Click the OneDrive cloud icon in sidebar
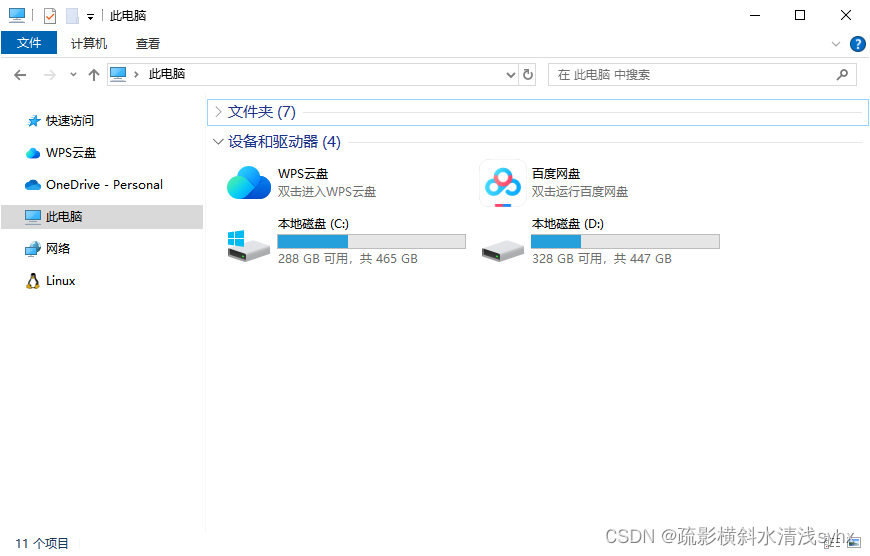The image size is (870, 556). click(x=33, y=185)
